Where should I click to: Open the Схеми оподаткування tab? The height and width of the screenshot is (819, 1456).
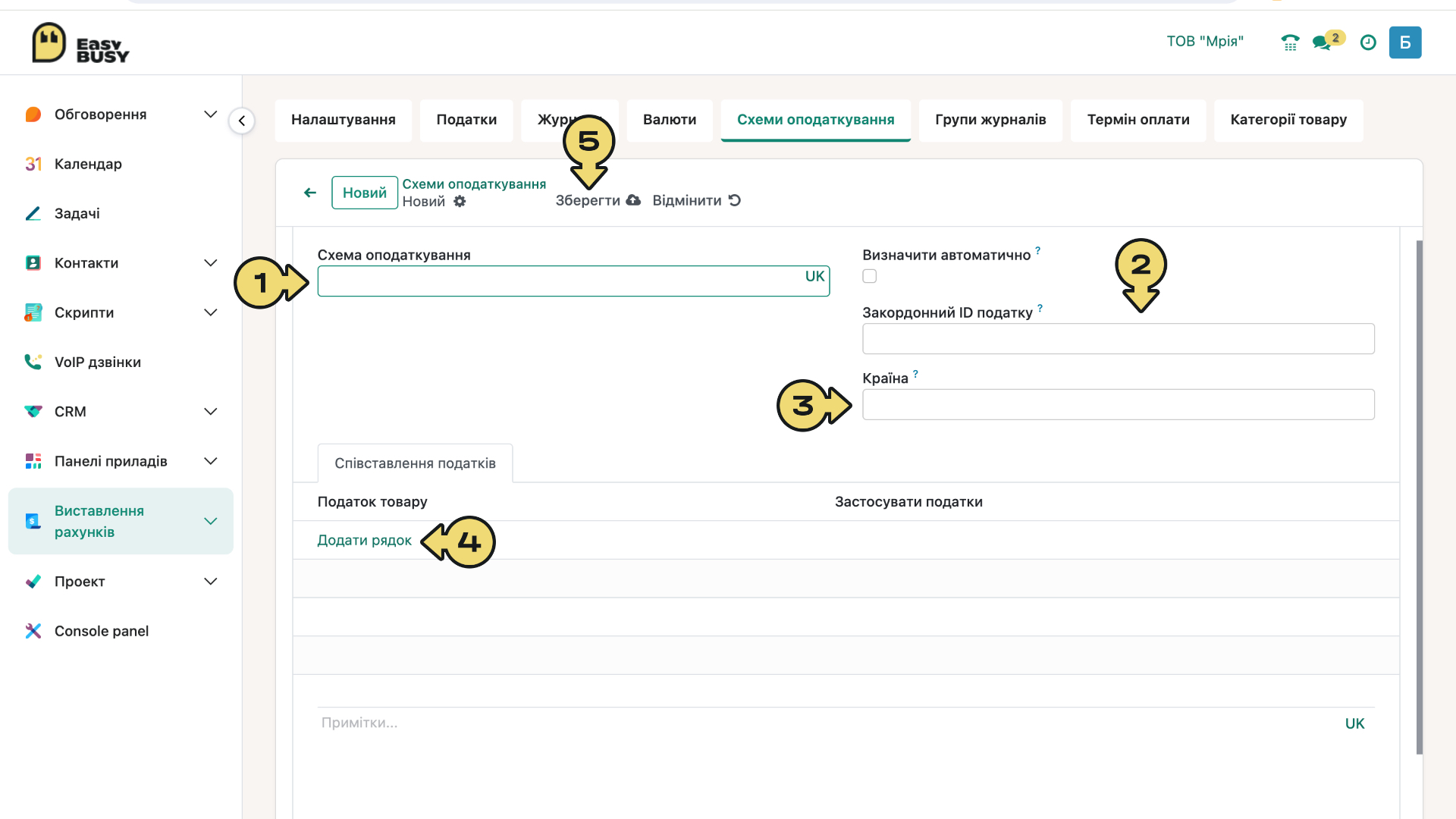tap(815, 120)
